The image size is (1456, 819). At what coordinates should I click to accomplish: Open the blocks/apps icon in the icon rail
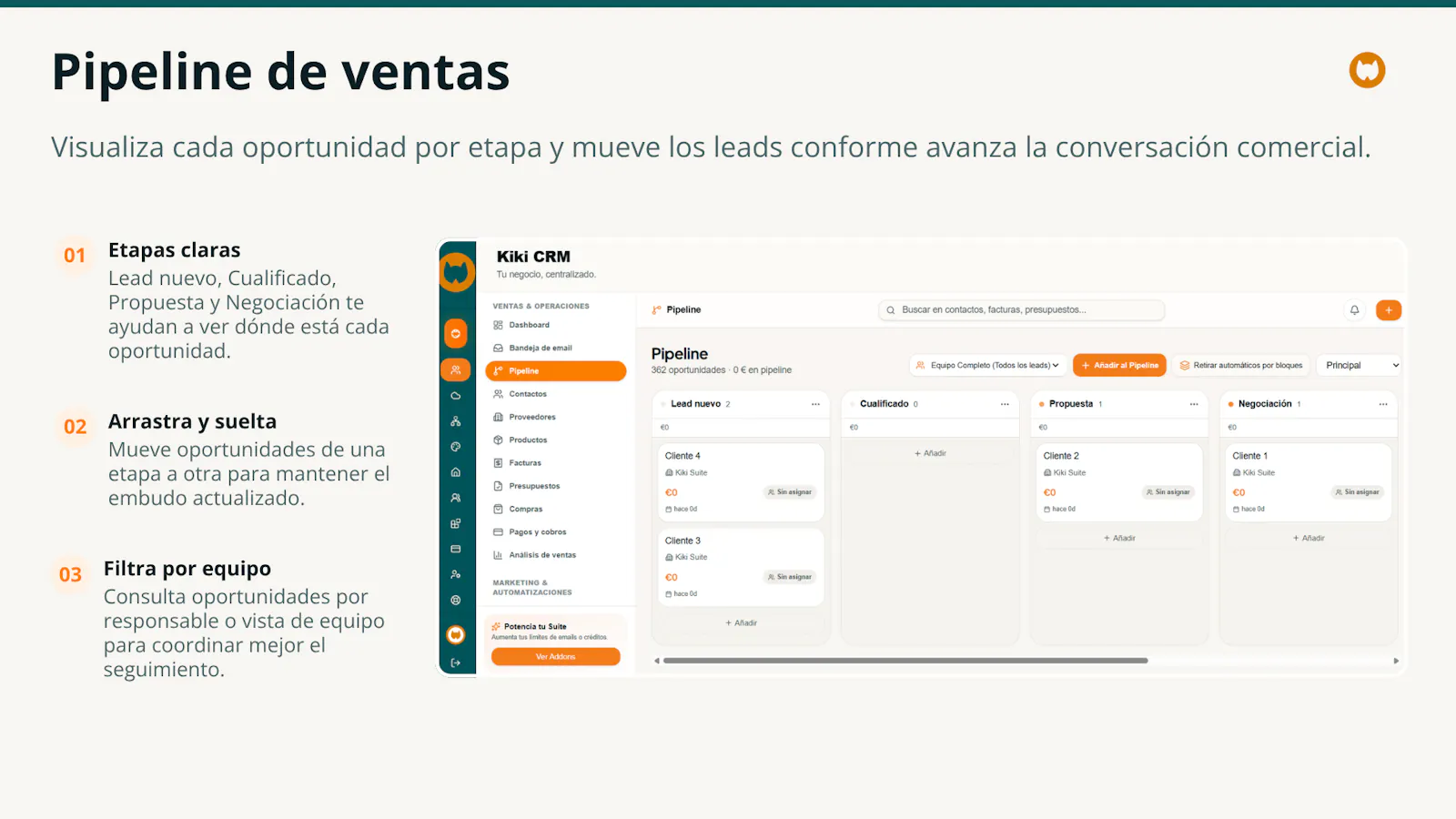click(x=456, y=523)
